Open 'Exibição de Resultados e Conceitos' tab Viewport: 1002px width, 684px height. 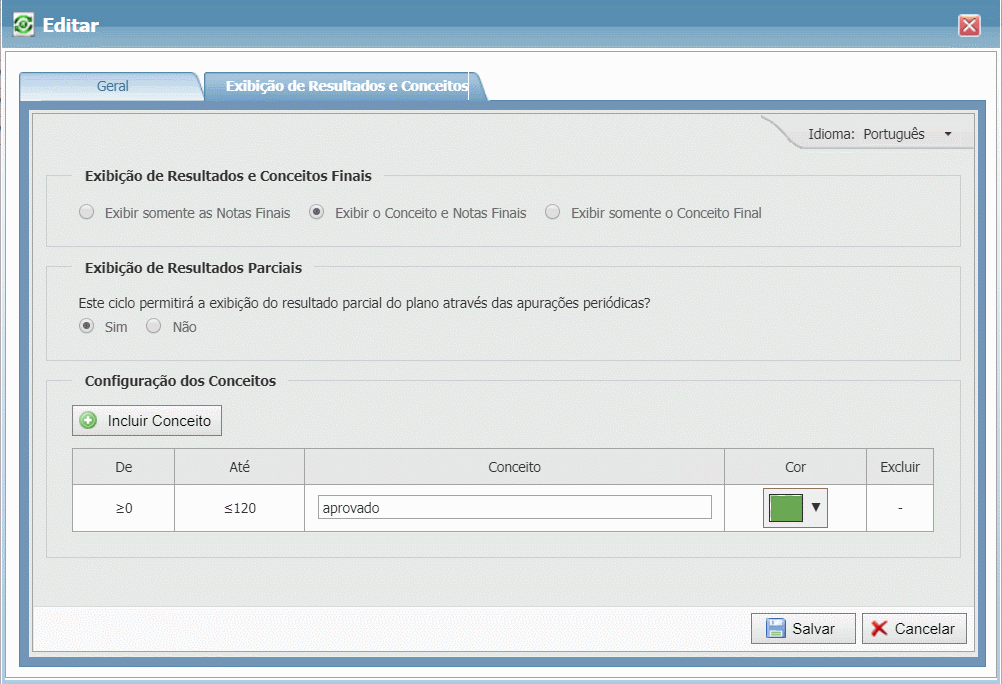coord(346,86)
